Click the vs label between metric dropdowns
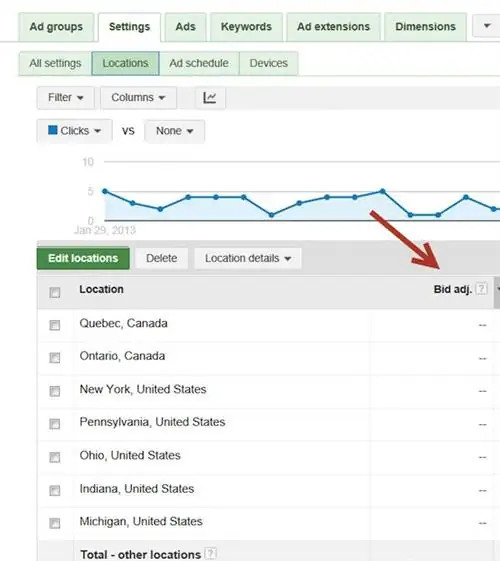The width and height of the screenshot is (500, 561). (x=128, y=131)
